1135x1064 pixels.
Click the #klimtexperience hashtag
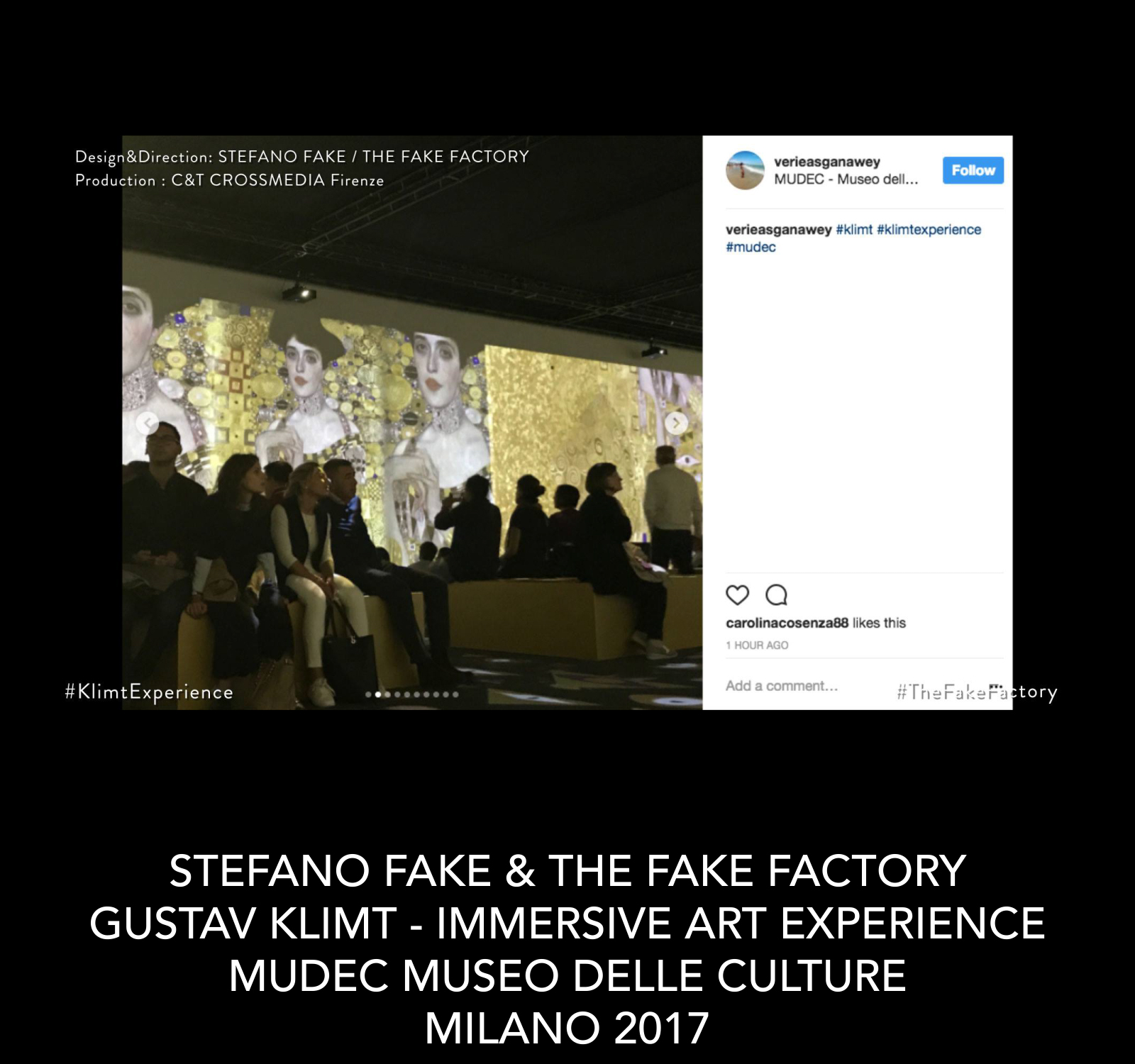[929, 230]
